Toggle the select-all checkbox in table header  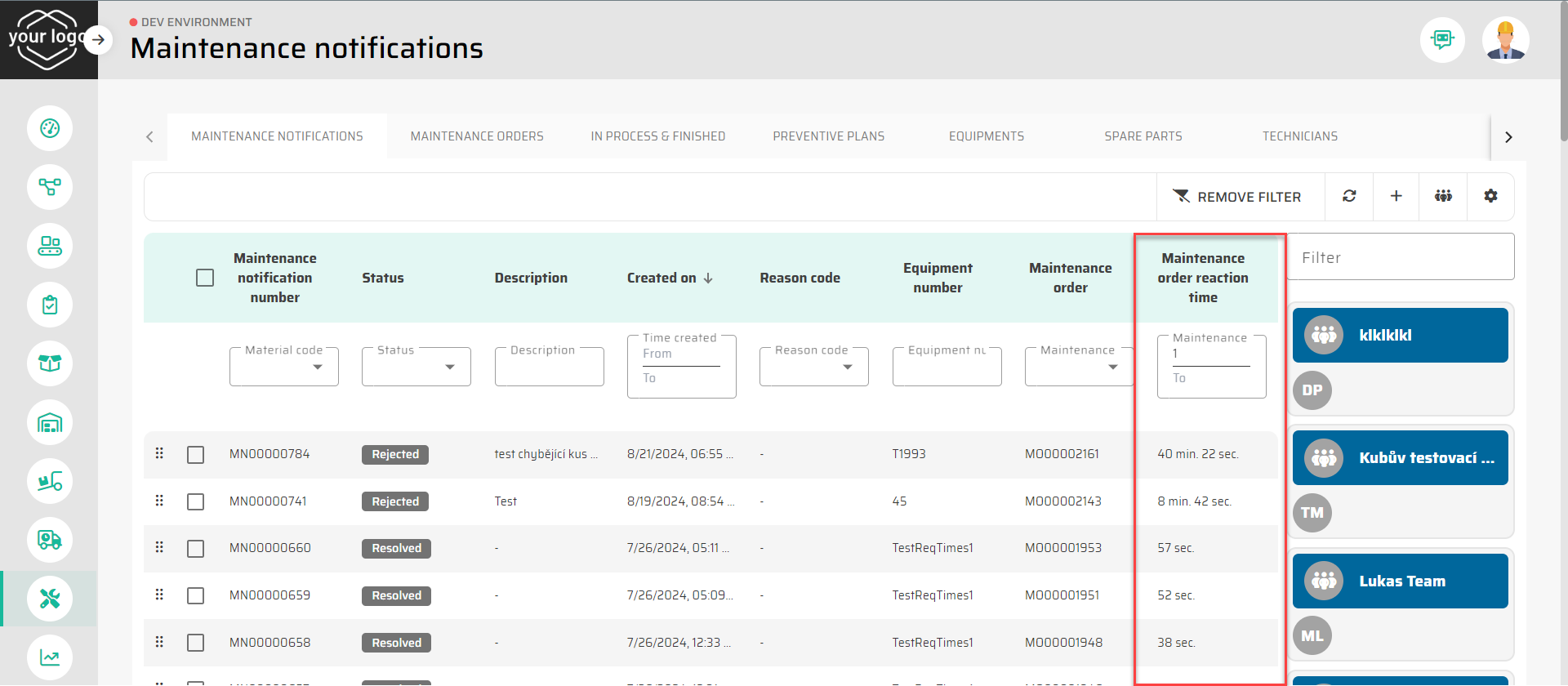click(205, 278)
